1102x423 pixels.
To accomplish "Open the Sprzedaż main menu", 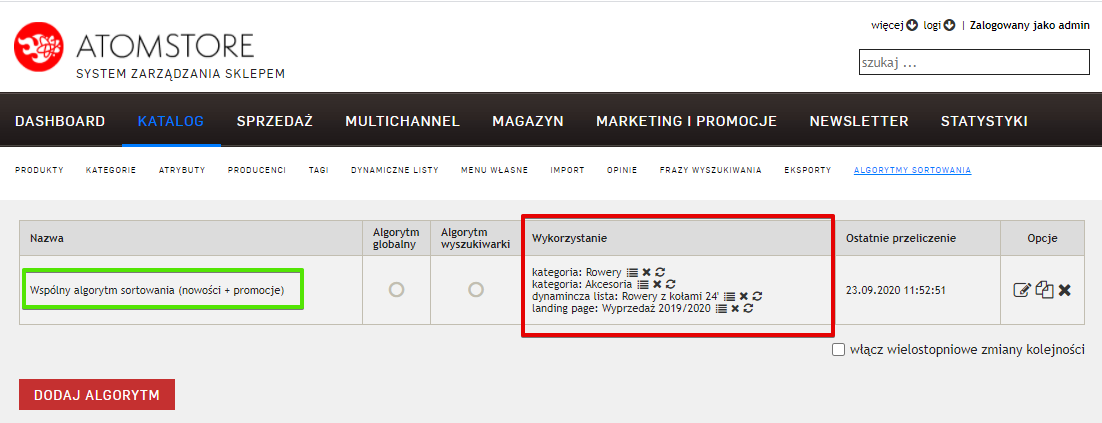I will point(274,121).
